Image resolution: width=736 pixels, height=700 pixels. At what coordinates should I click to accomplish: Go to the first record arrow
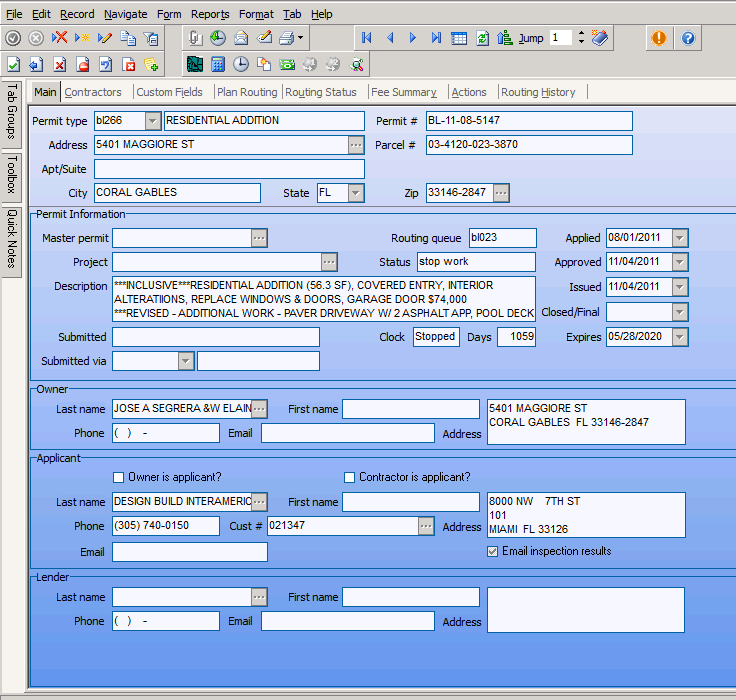[367, 38]
